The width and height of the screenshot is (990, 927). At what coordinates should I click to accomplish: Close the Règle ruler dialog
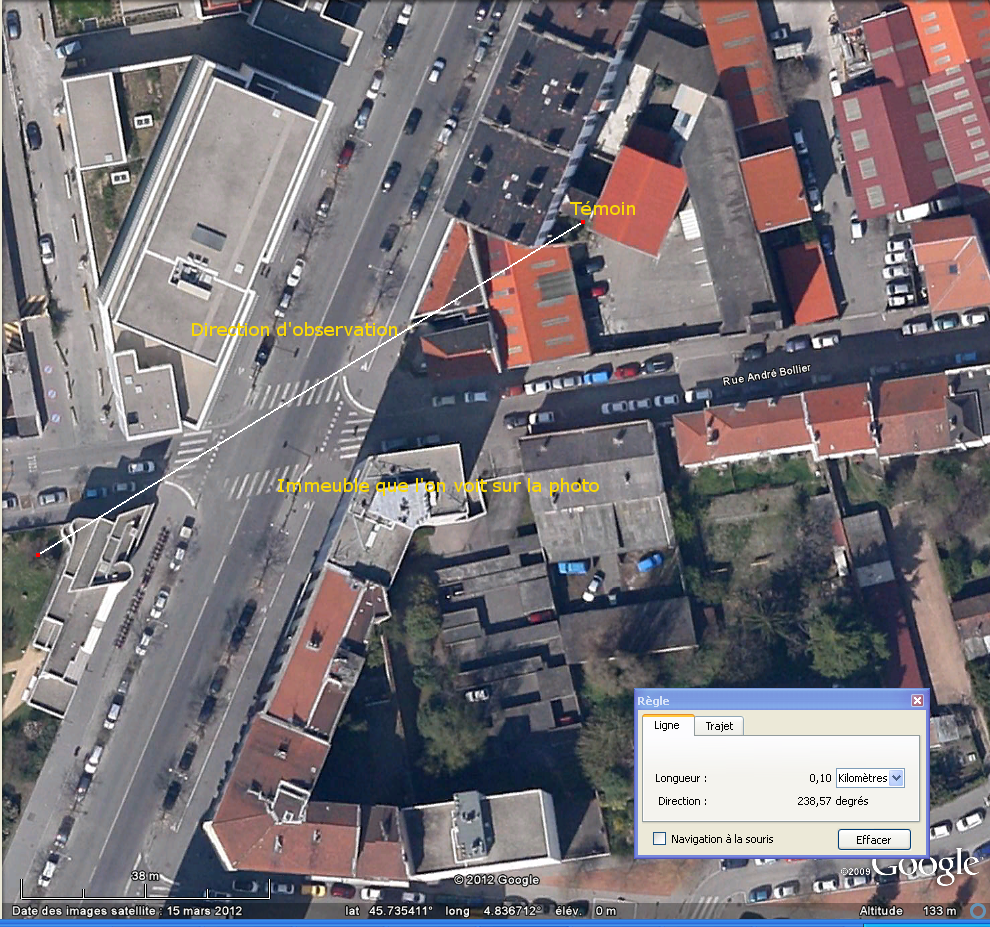click(x=917, y=701)
